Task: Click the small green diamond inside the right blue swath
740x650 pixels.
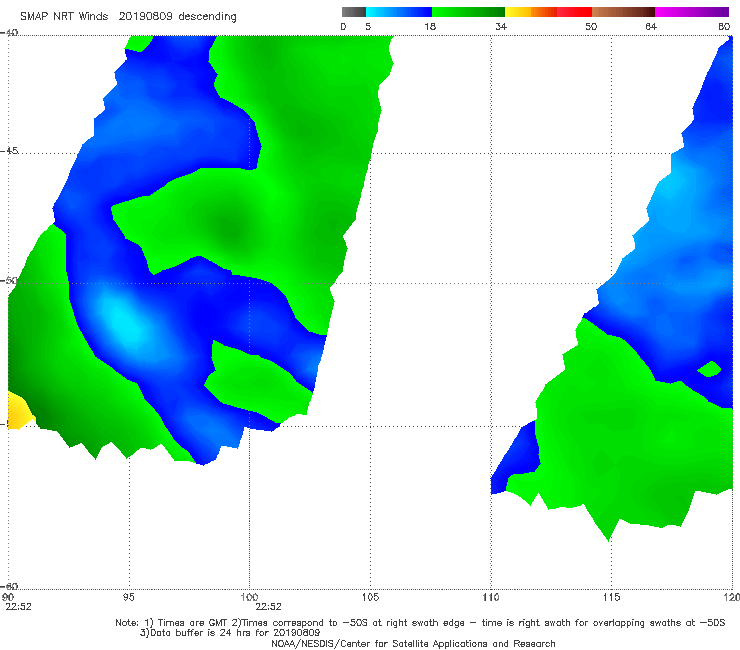Action: point(709,369)
